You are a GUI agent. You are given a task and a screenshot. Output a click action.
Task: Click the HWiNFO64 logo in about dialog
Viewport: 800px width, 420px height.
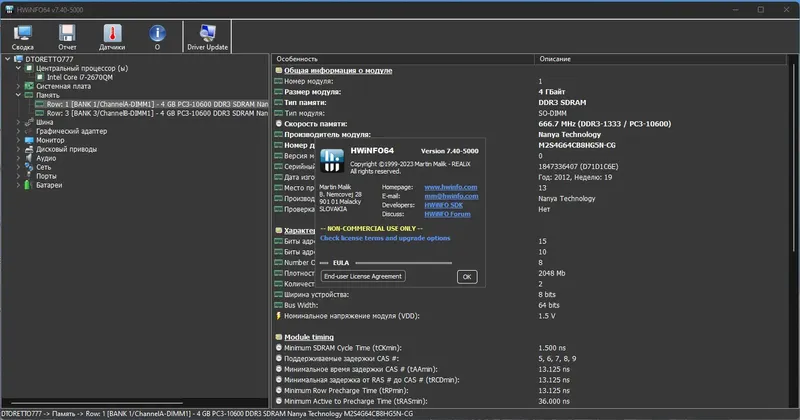coord(332,160)
